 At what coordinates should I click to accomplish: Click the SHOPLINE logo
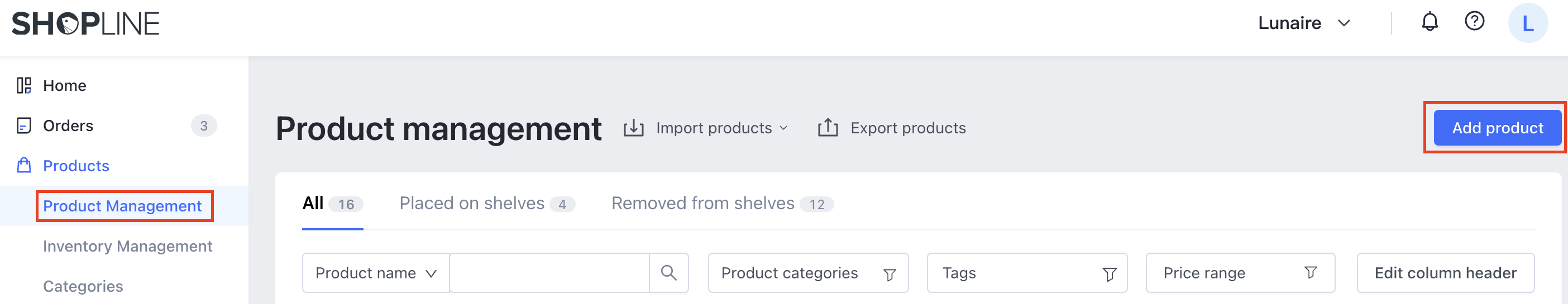pyautogui.click(x=85, y=24)
